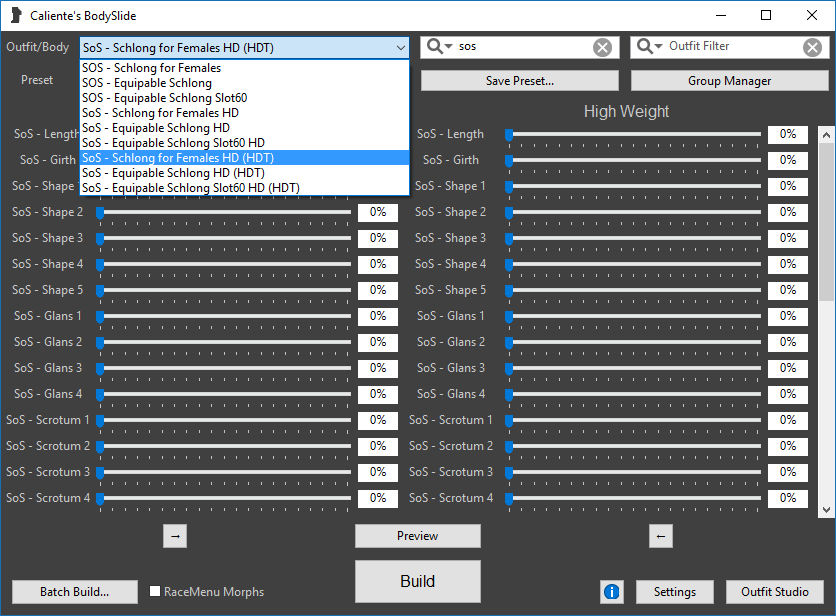Viewport: 836px width, 616px height.
Task: Click the high weight 'SoS - Glans 2' label
Action: pos(451,342)
